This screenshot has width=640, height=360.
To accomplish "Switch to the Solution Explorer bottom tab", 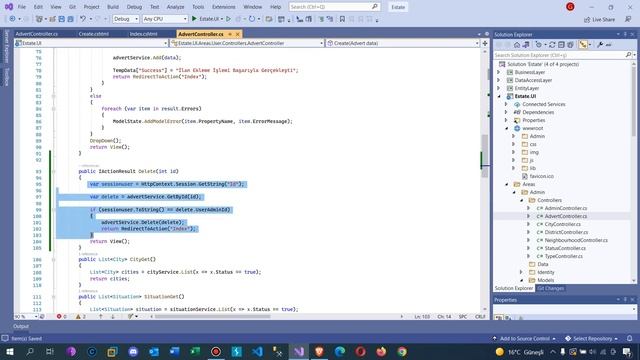I will [x=513, y=288].
